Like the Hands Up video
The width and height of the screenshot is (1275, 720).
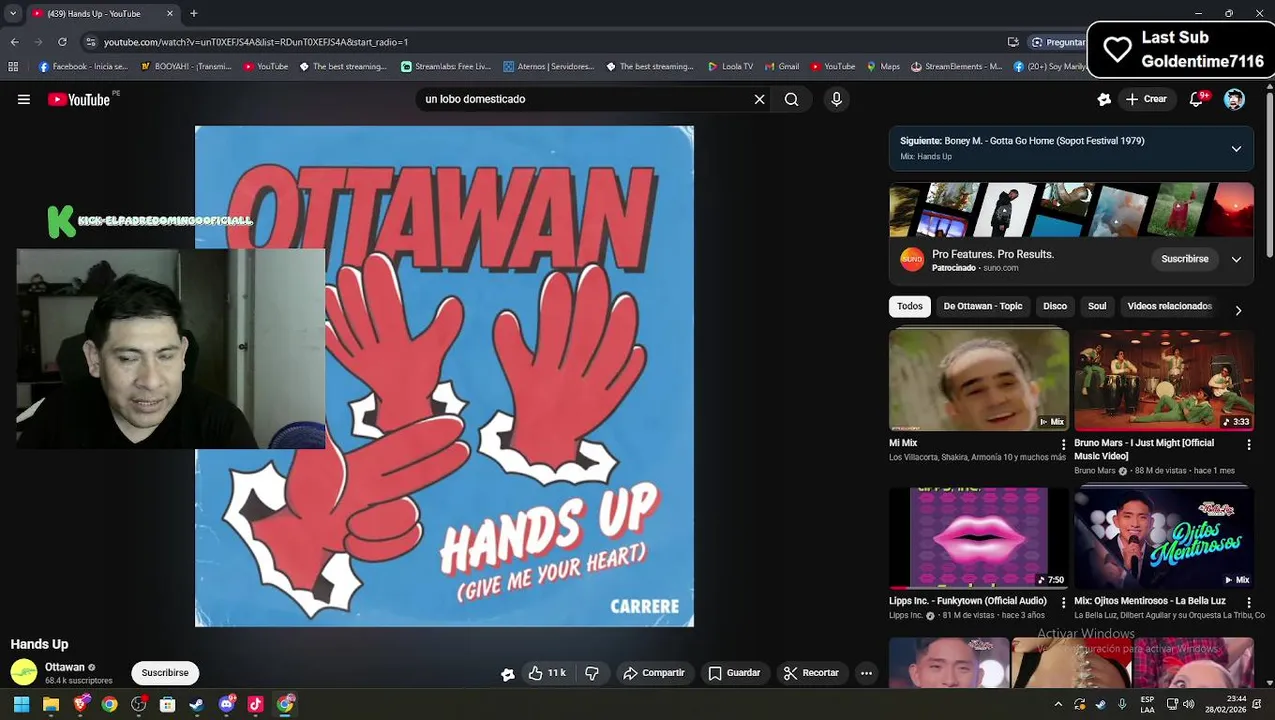546,673
